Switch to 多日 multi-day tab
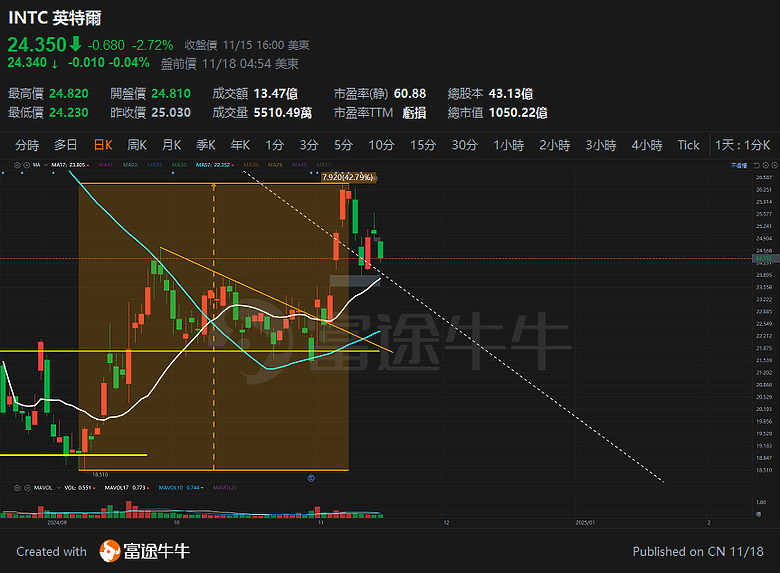Viewport: 780px width, 573px height. pos(66,145)
